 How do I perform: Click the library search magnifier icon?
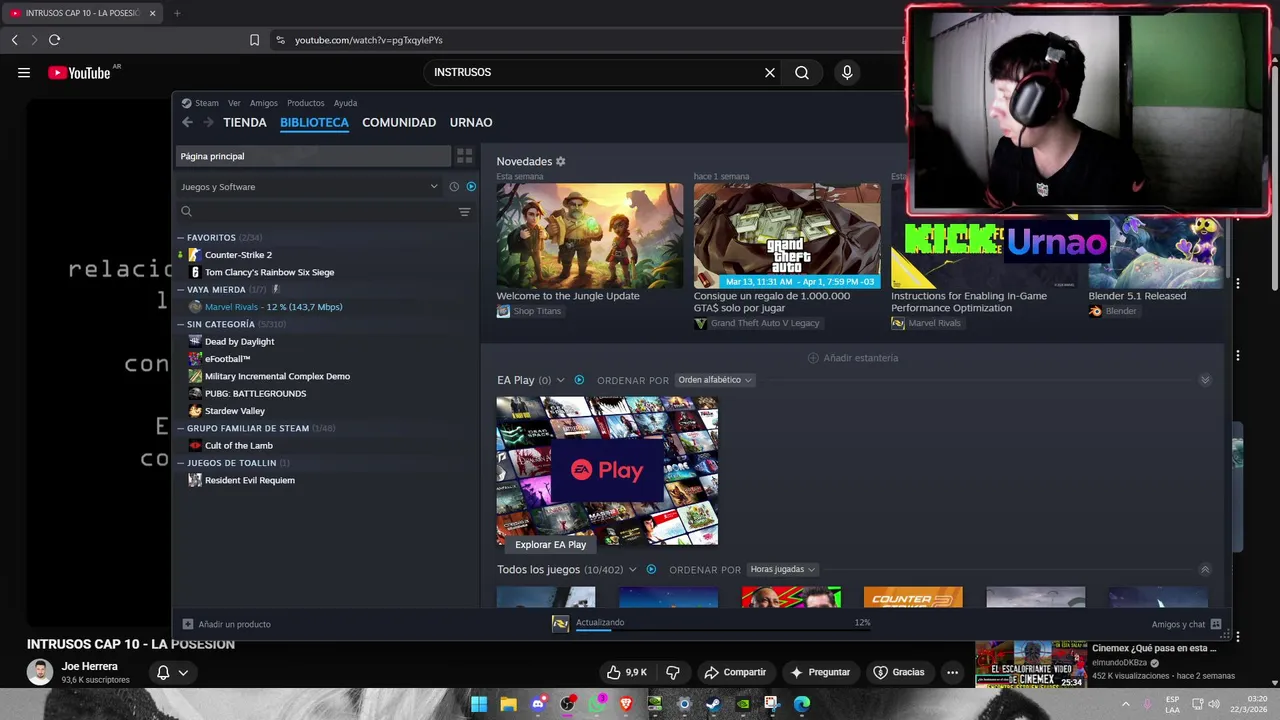(x=186, y=212)
